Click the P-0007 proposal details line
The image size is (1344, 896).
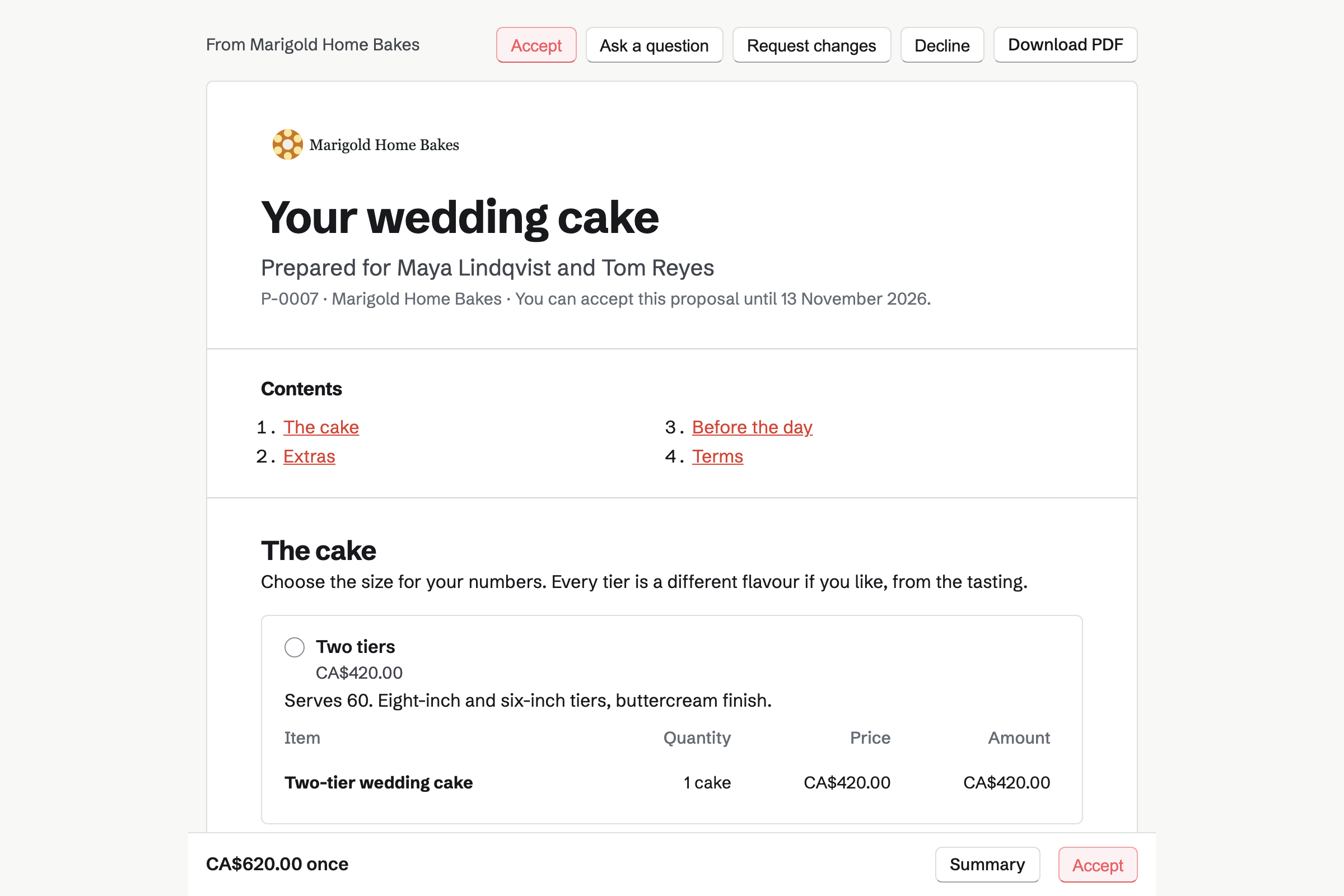(x=596, y=299)
